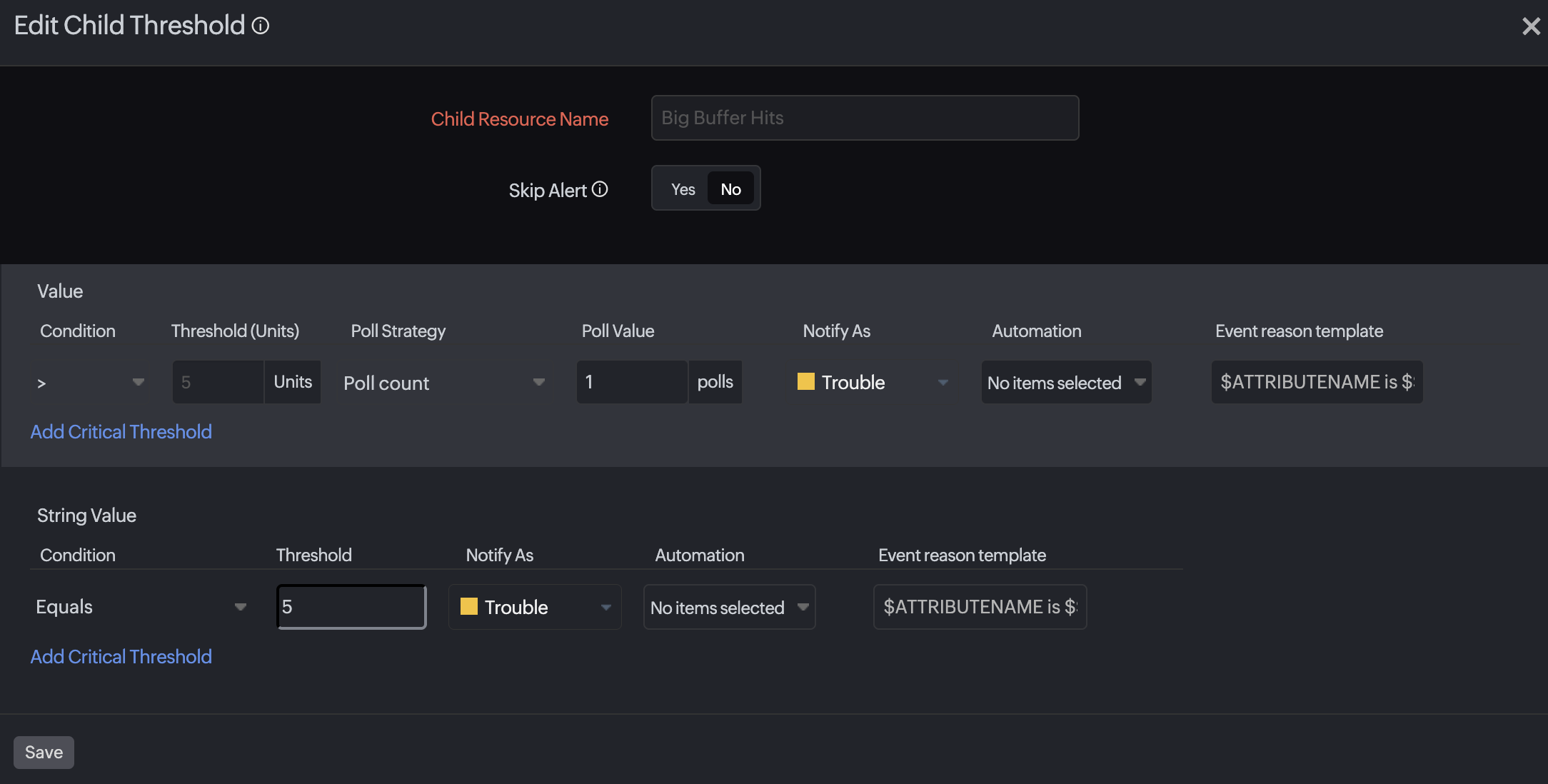
Task: Click the Value Event reason template field
Action: 1316,382
